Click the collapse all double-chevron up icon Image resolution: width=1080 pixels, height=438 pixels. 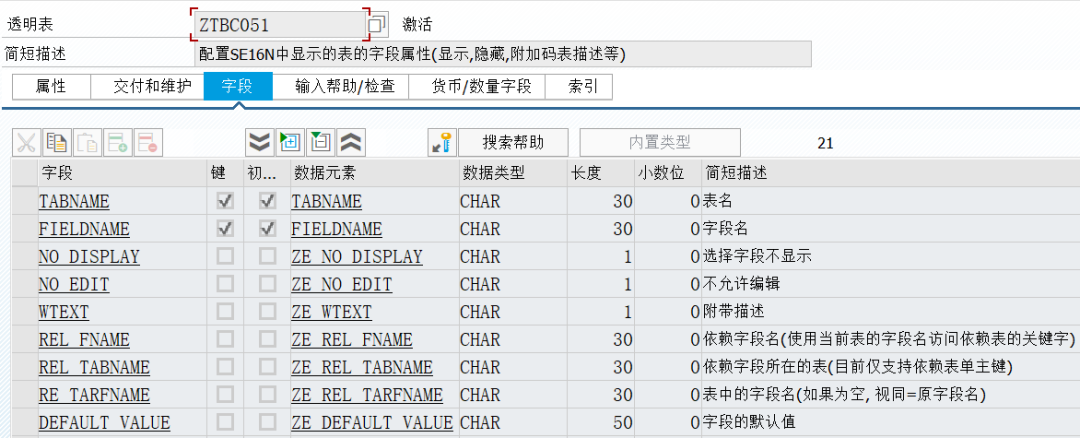(x=351, y=143)
